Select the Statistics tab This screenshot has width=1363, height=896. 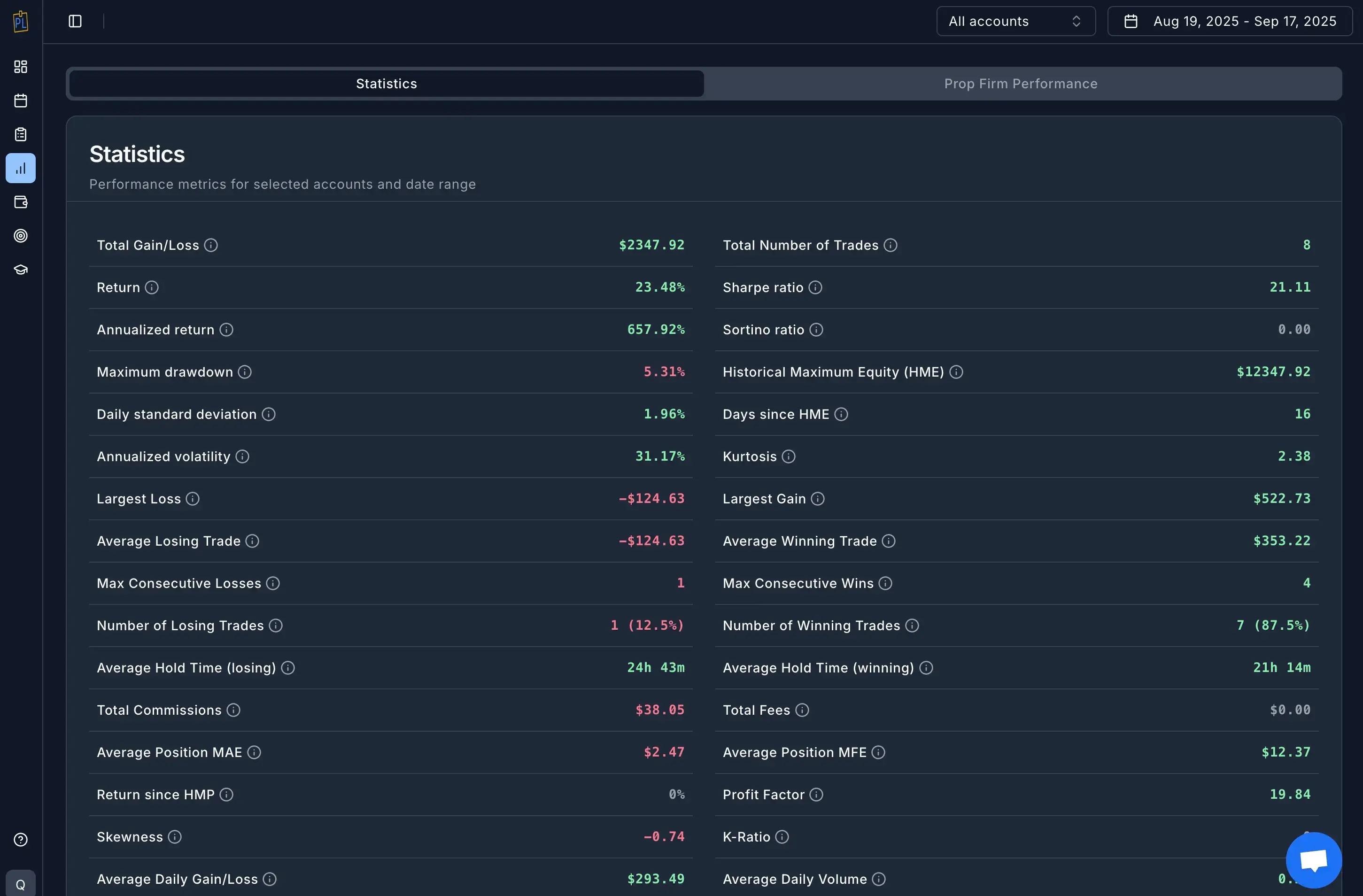386,84
